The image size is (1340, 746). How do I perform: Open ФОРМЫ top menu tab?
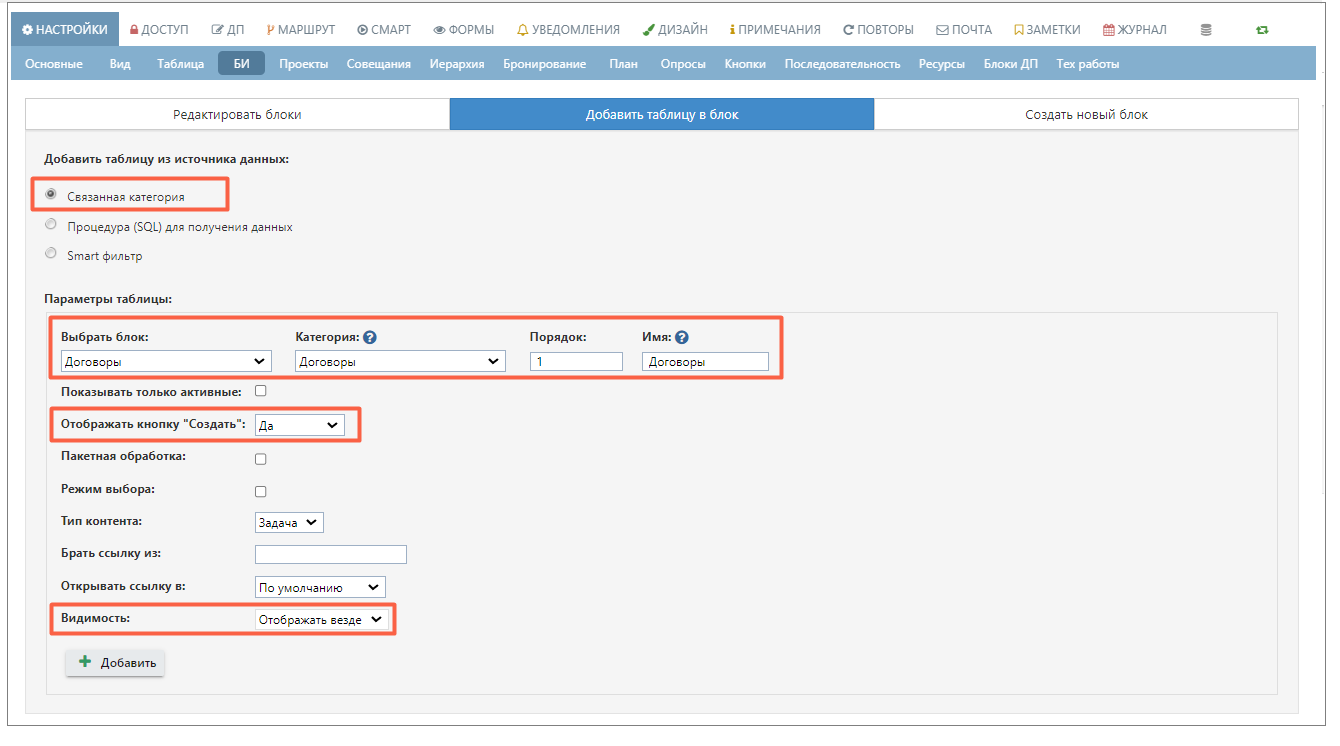point(464,30)
